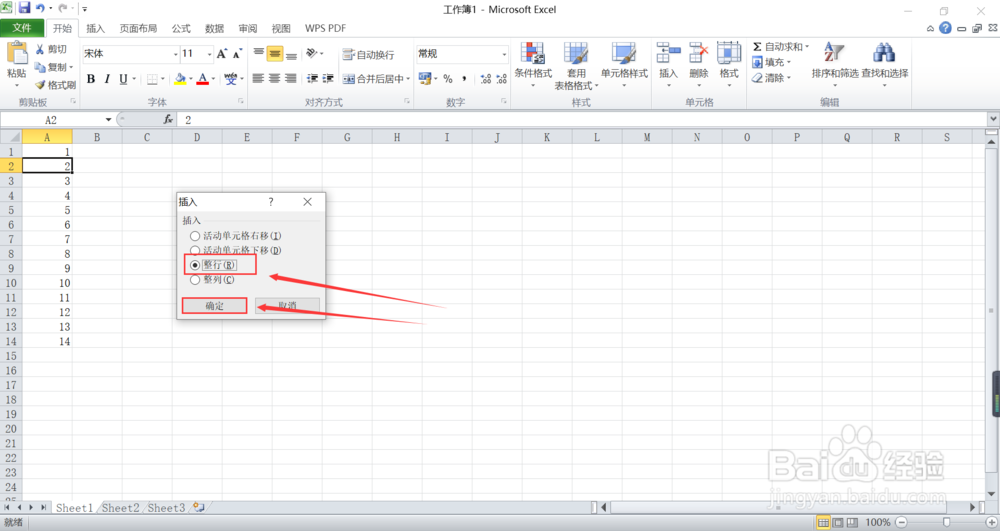The width and height of the screenshot is (1000, 531).
Task: Switch to page layout view in status bar
Action: tap(837, 523)
